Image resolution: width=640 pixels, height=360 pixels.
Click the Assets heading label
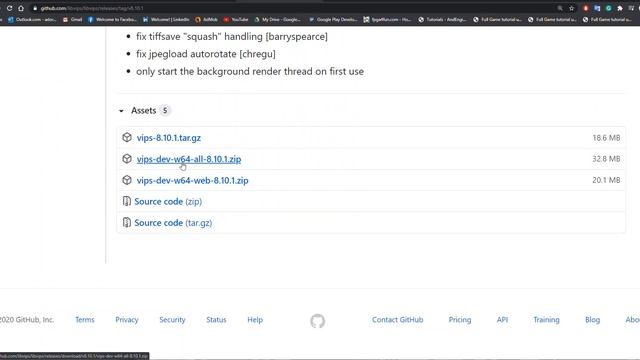(x=144, y=110)
